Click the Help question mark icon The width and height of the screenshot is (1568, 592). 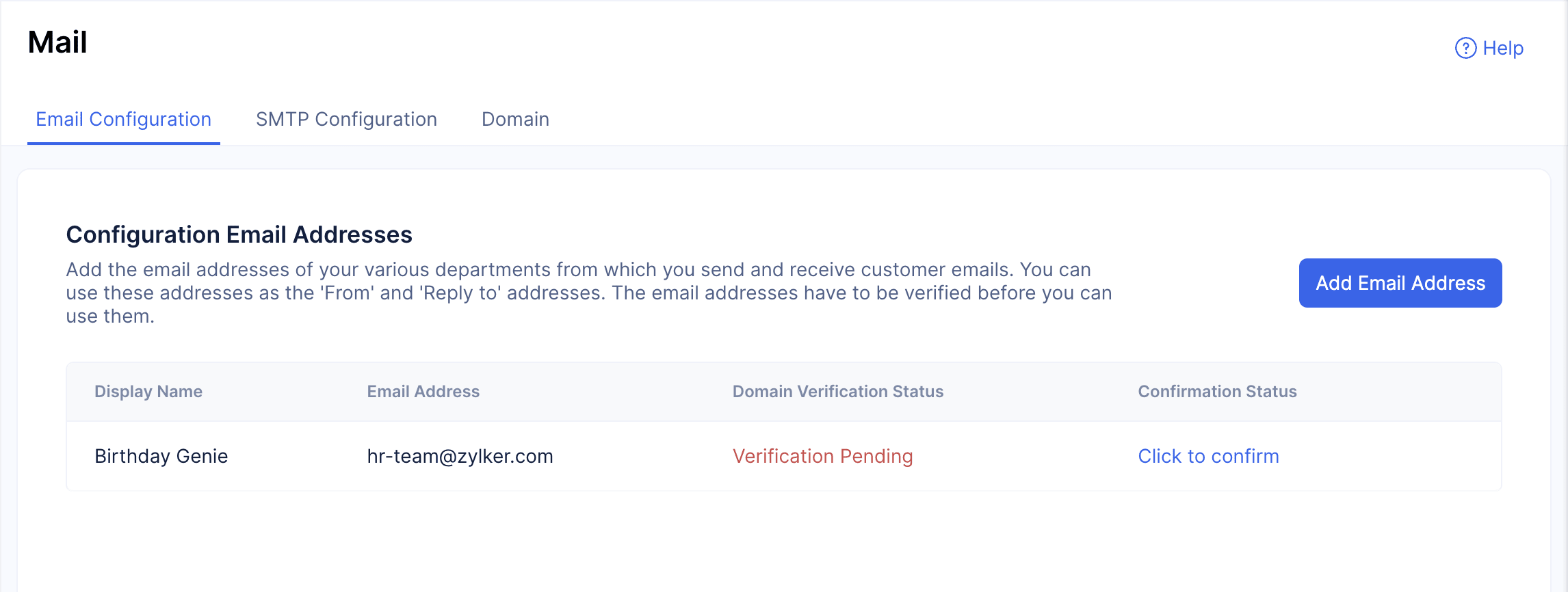pyautogui.click(x=1465, y=48)
